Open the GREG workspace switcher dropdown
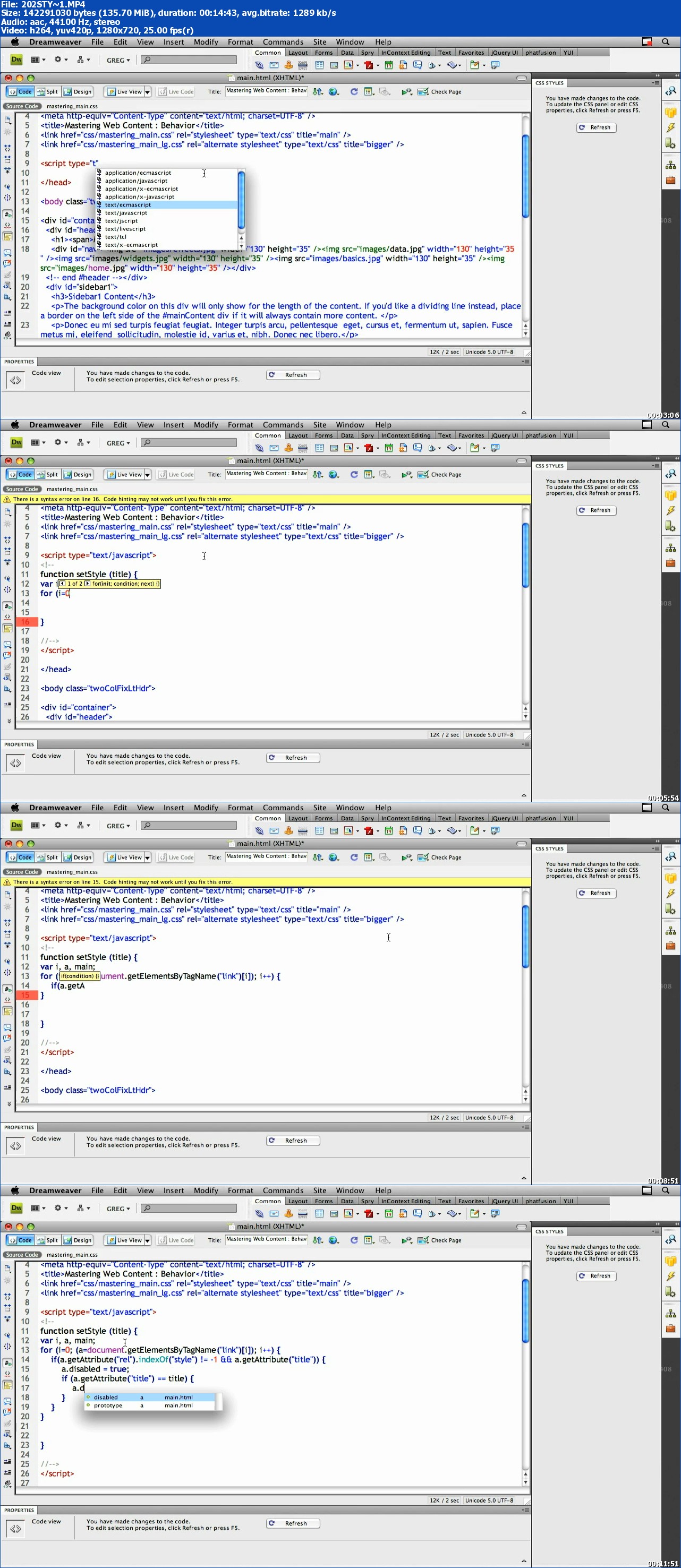681x1568 pixels. [118, 60]
